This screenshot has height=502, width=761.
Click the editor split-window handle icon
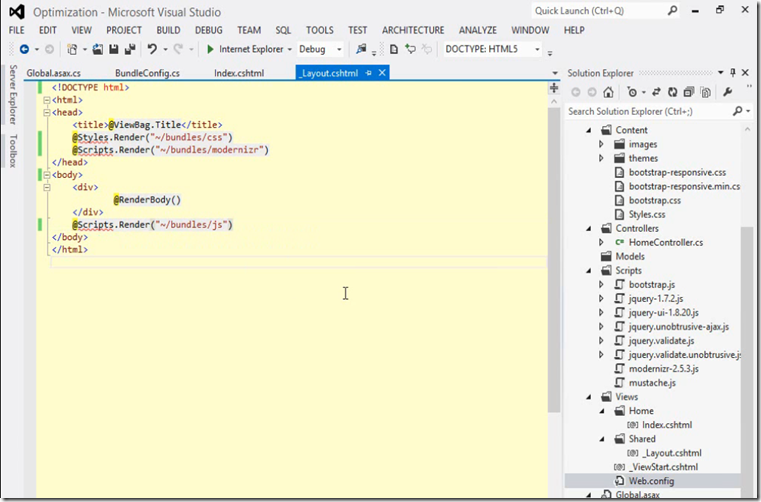[x=554, y=88]
